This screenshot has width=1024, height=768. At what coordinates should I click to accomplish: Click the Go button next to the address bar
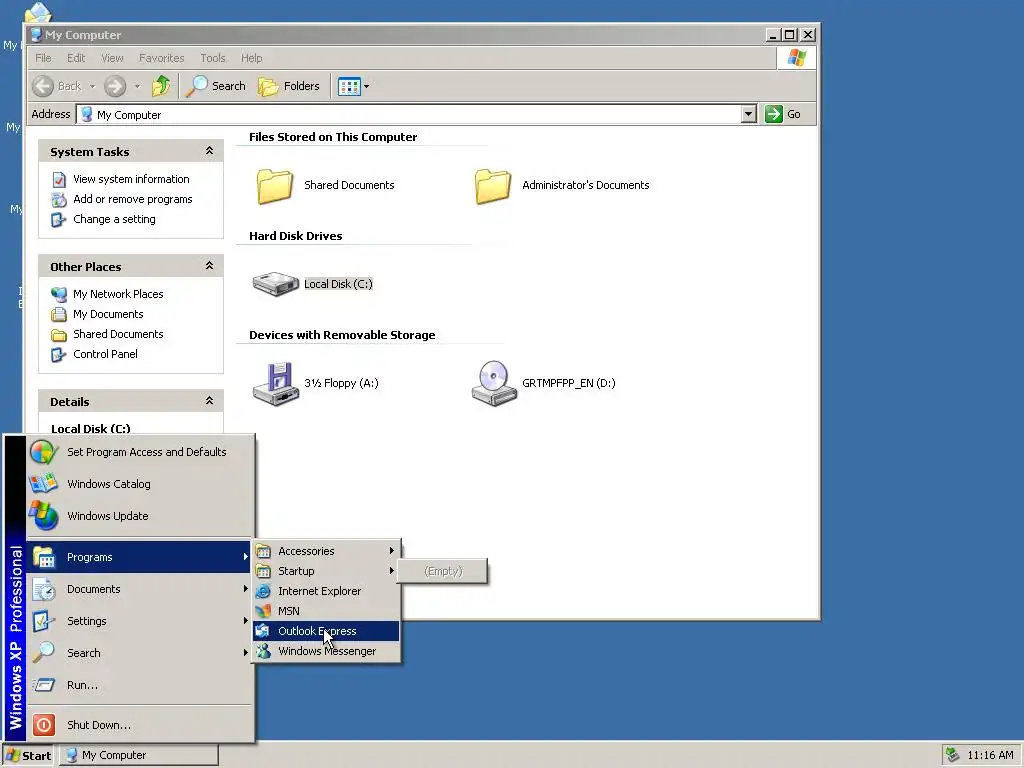point(783,114)
